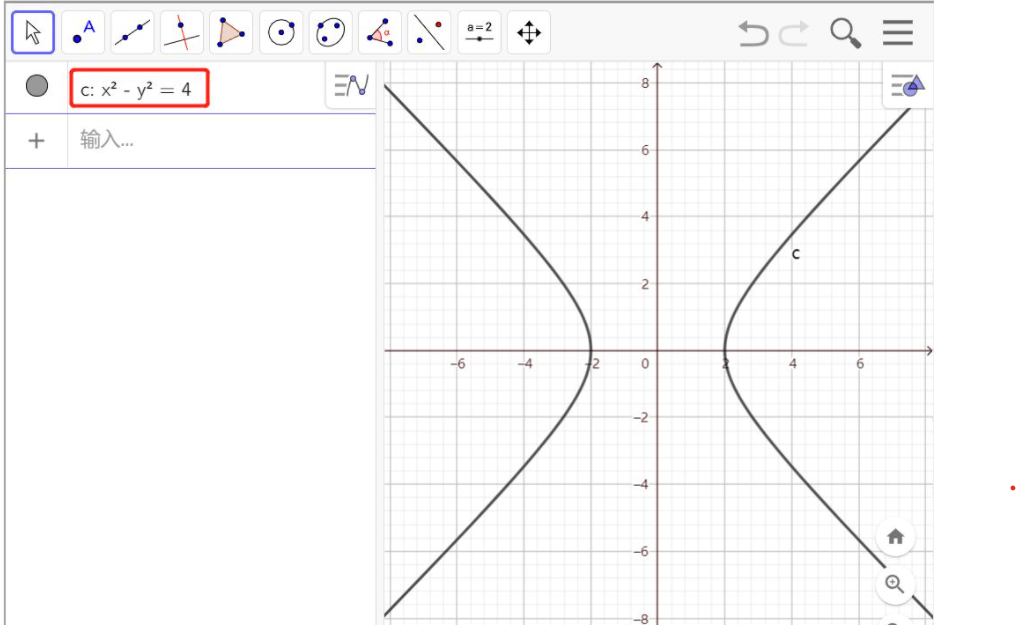Select the Move arrow tool

33,33
